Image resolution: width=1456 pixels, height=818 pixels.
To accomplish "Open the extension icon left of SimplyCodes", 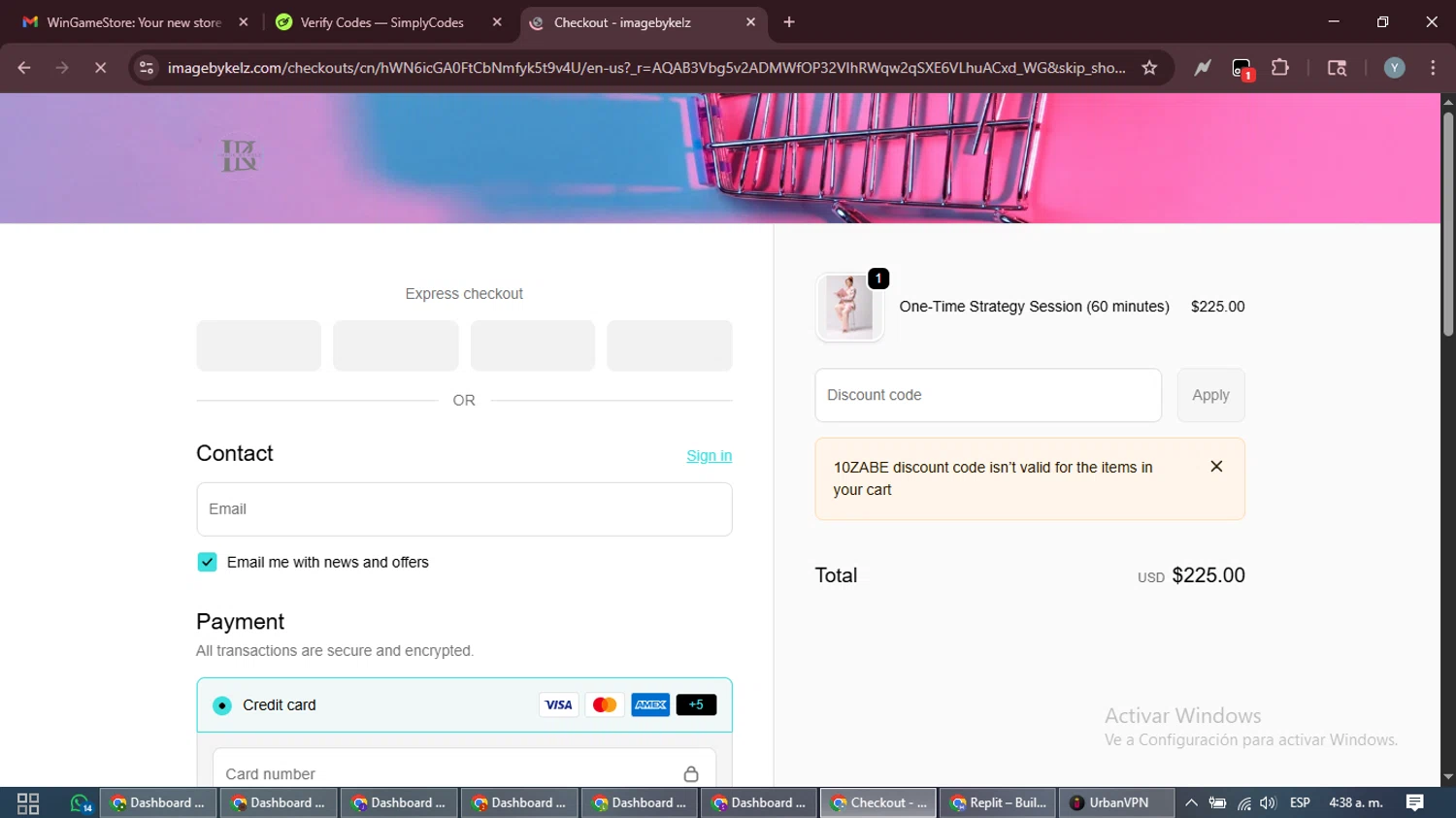I will [1203, 68].
